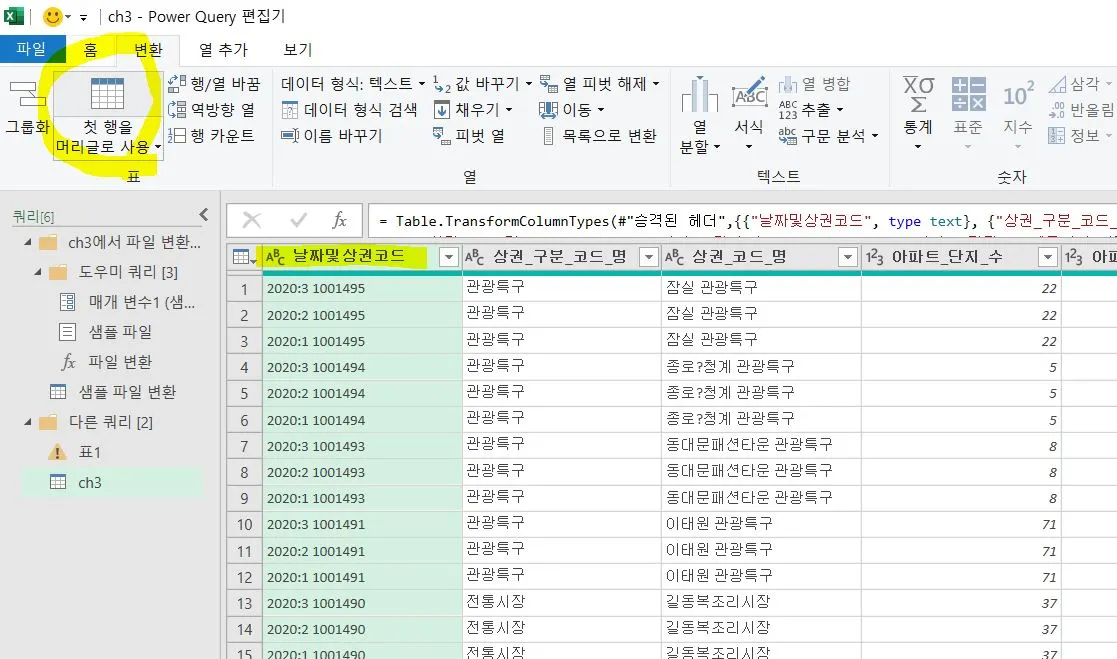
Task: Collapse the 도우미 쿼리 [3] folder
Action: [x=38, y=272]
